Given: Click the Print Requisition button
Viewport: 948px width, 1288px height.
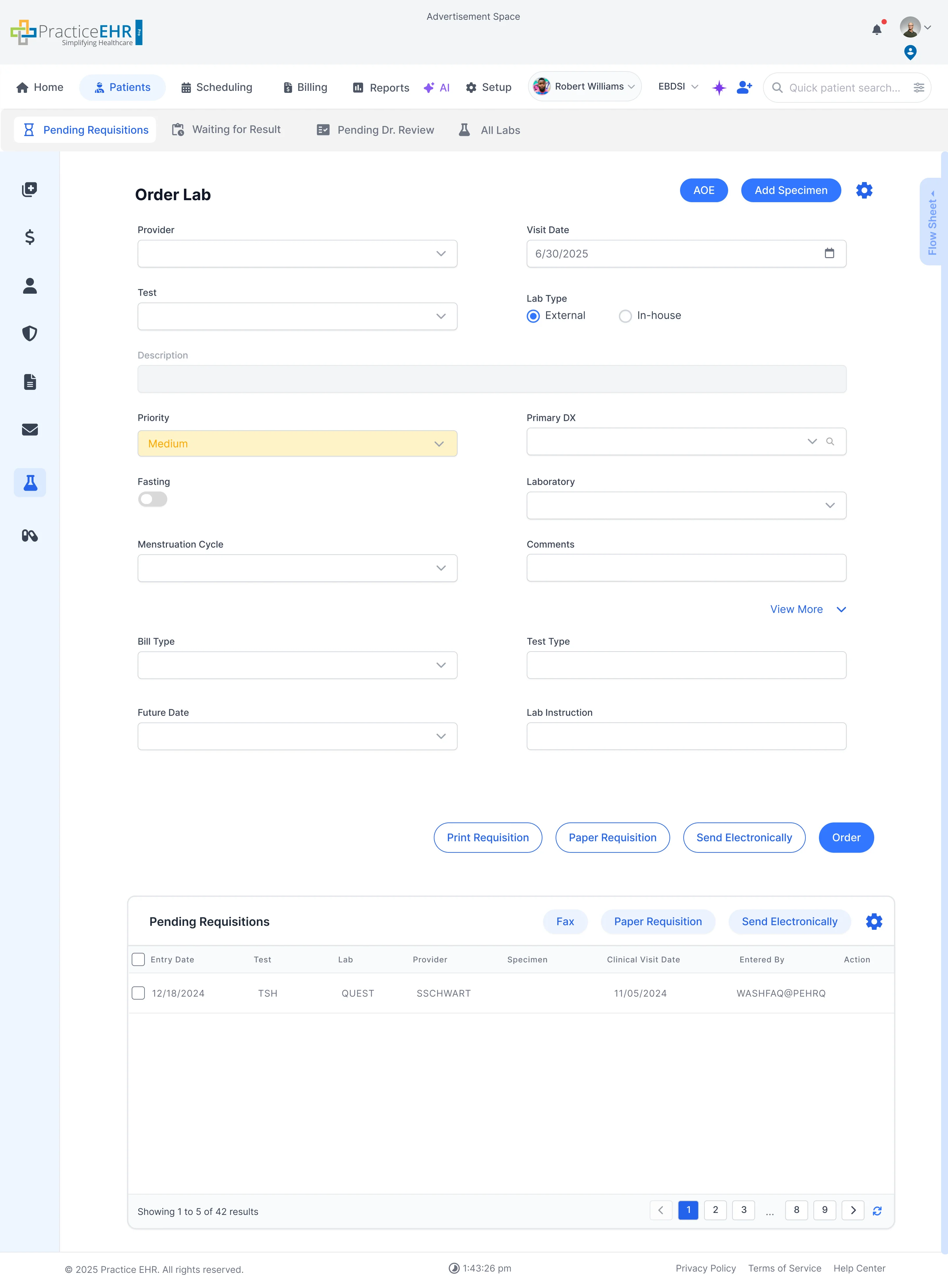Looking at the screenshot, I should click(487, 837).
